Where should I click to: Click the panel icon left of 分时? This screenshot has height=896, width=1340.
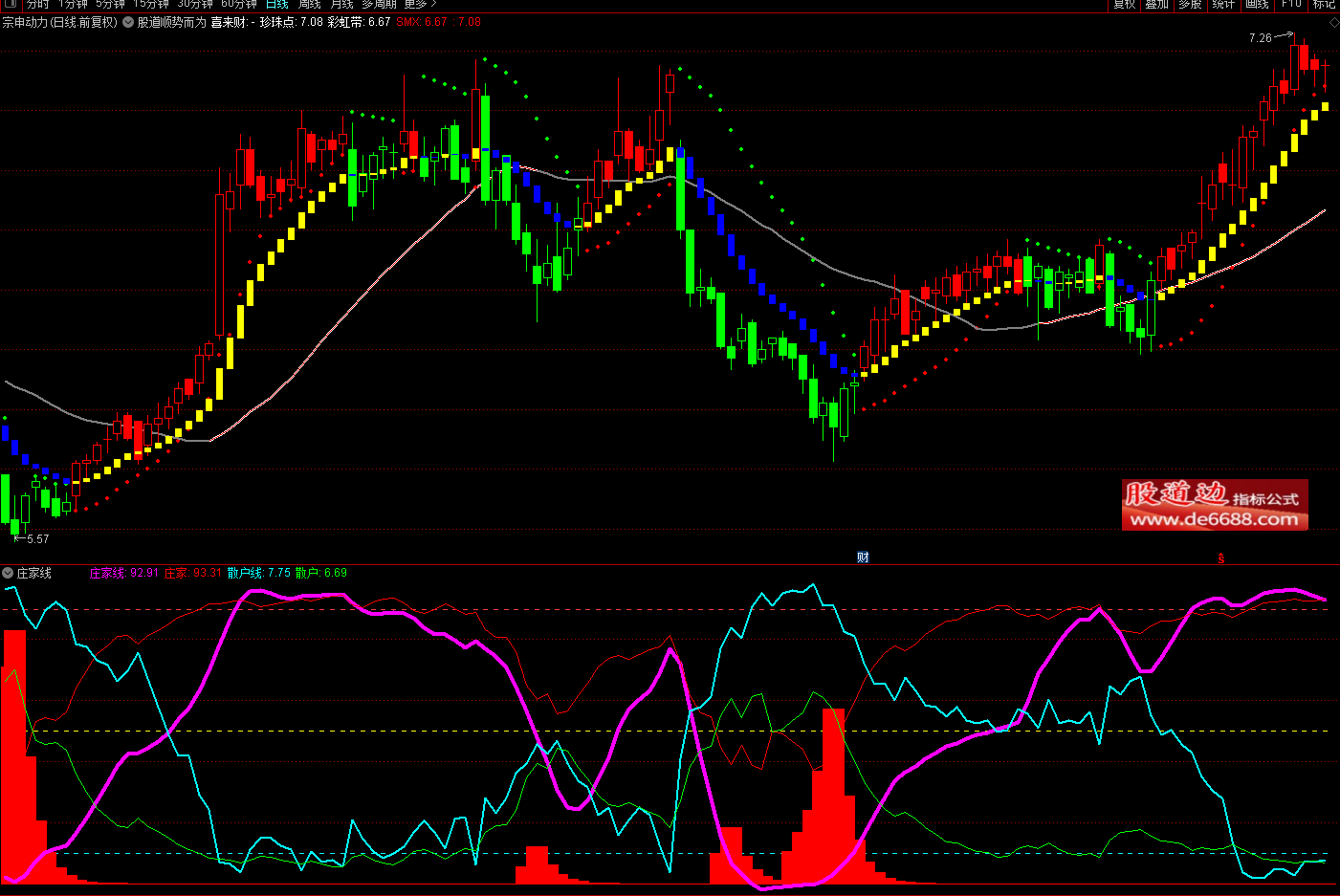point(11,4)
